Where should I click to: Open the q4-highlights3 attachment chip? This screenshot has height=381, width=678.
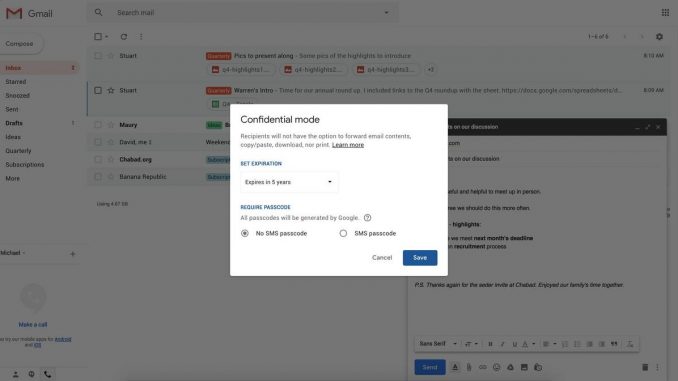386,70
